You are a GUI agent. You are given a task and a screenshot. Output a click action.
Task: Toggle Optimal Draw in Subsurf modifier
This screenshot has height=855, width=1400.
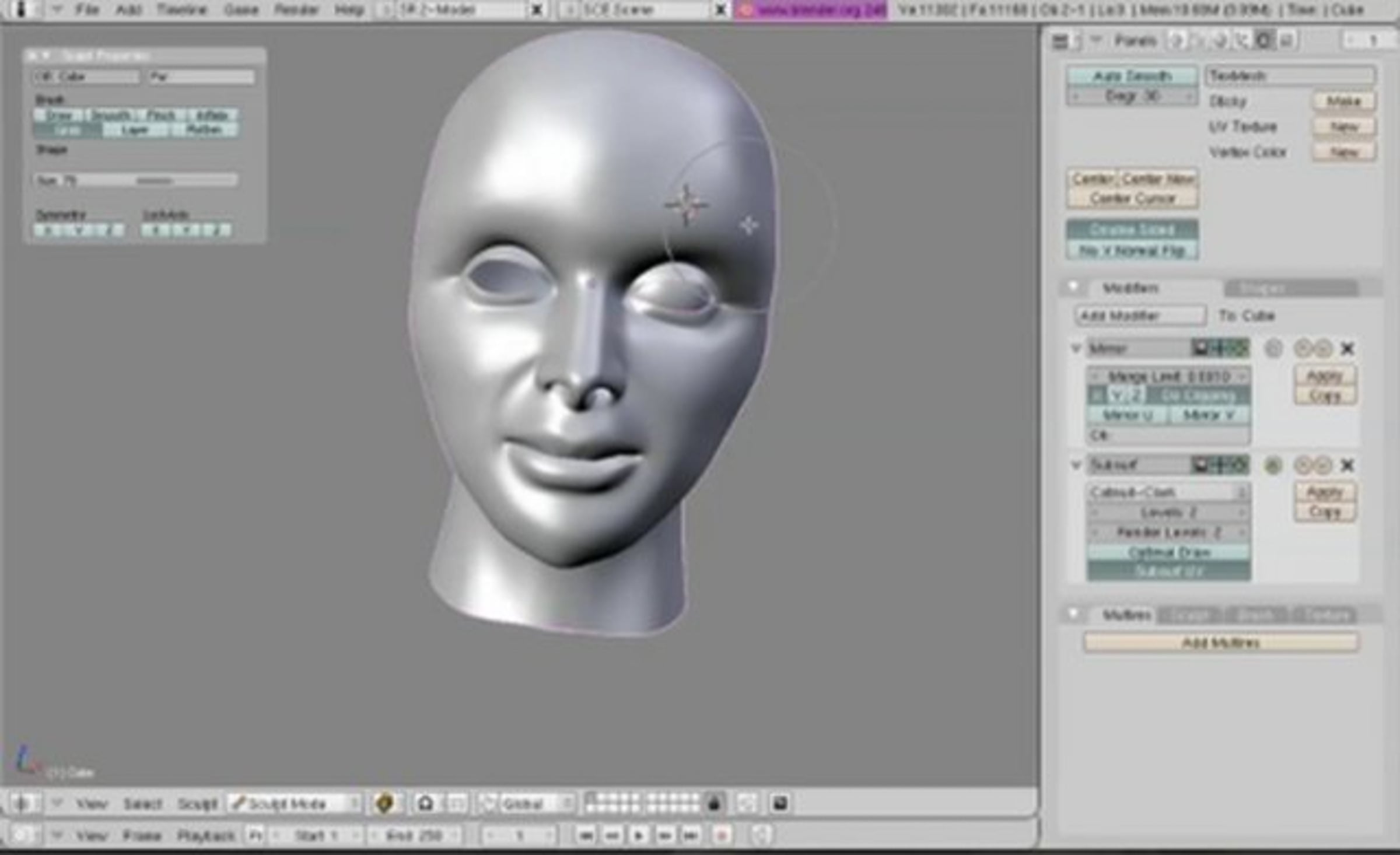1168,552
